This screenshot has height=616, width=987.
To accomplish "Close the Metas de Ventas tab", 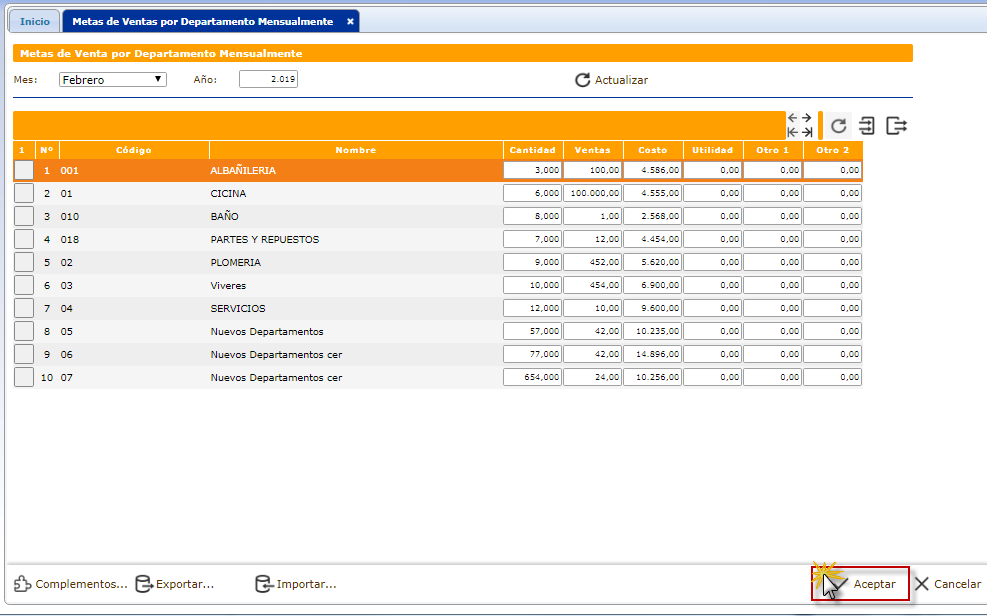I will [x=350, y=21].
